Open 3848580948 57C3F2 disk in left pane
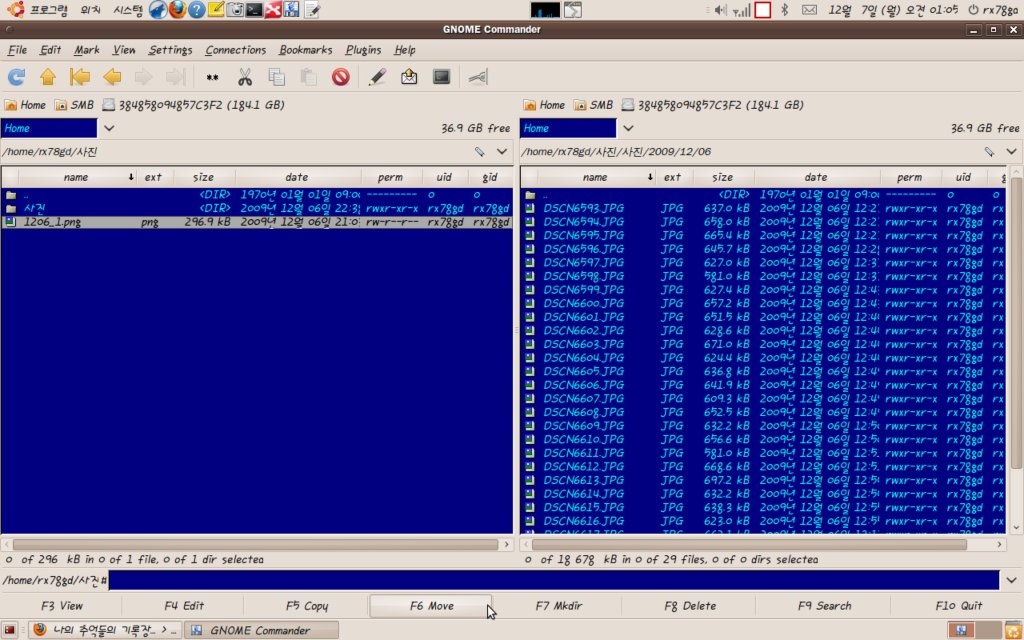This screenshot has height=640, width=1024. tap(193, 105)
